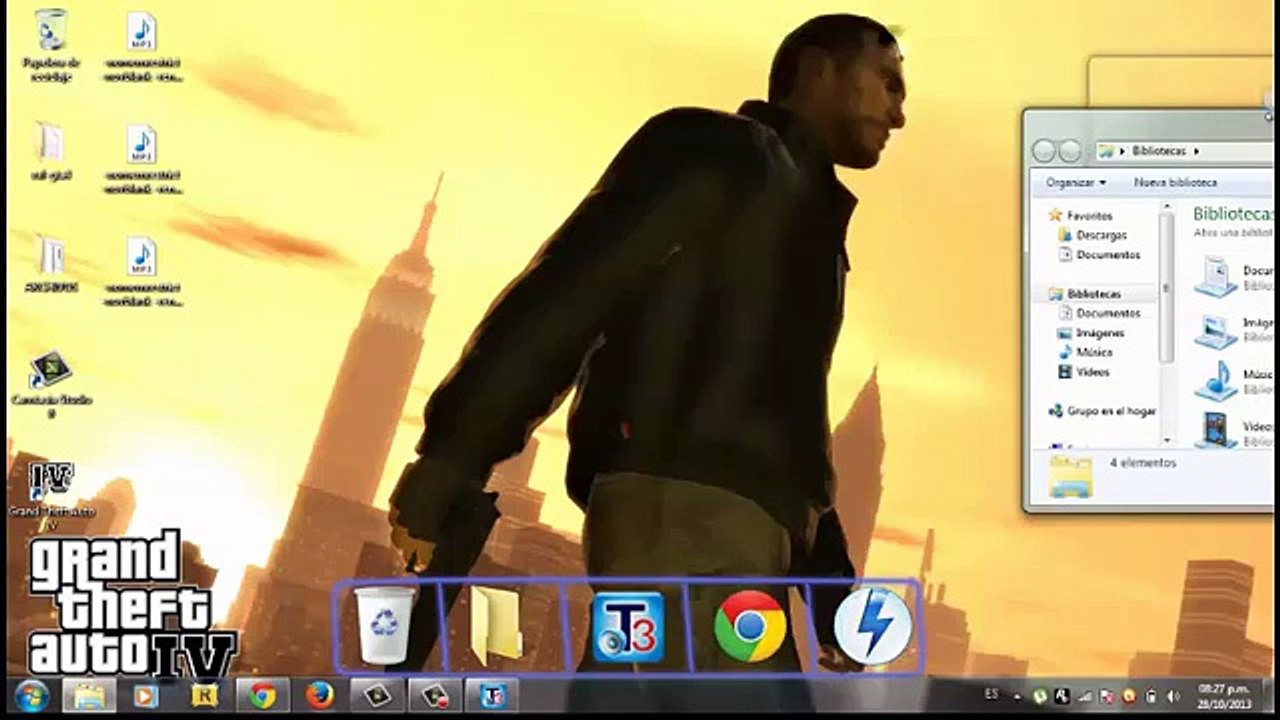1280x720 pixels.
Task: Open the T3 app on the taskbar
Action: [x=492, y=695]
